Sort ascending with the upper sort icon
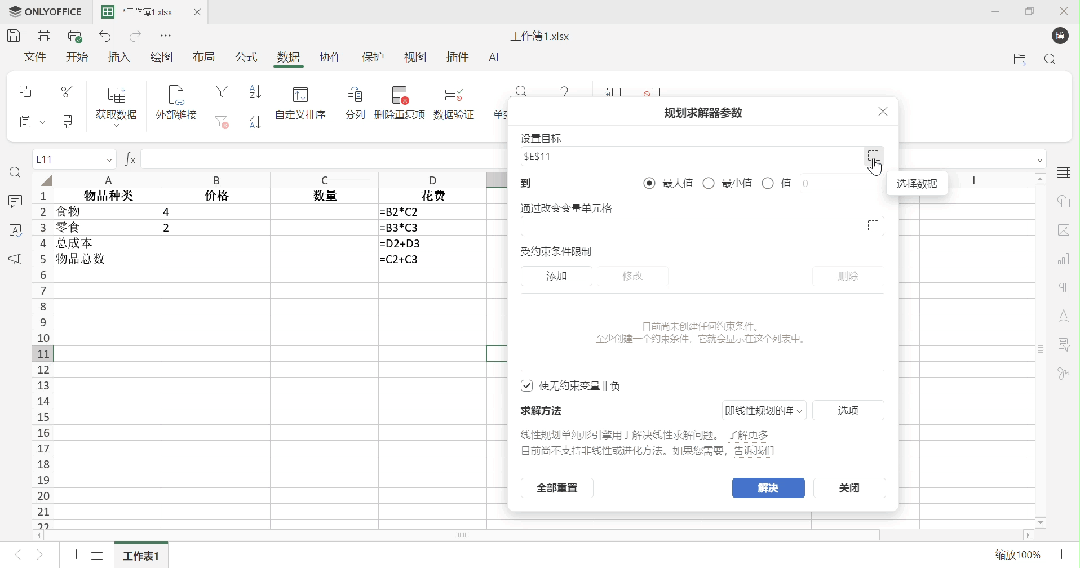The image size is (1080, 568). click(x=255, y=92)
